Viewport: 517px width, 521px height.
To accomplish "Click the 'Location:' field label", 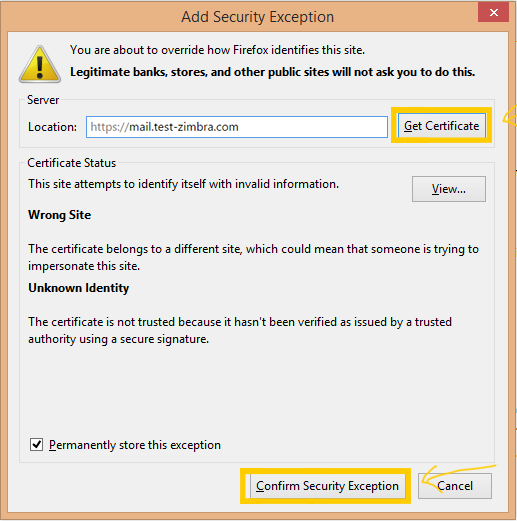I will [x=52, y=127].
